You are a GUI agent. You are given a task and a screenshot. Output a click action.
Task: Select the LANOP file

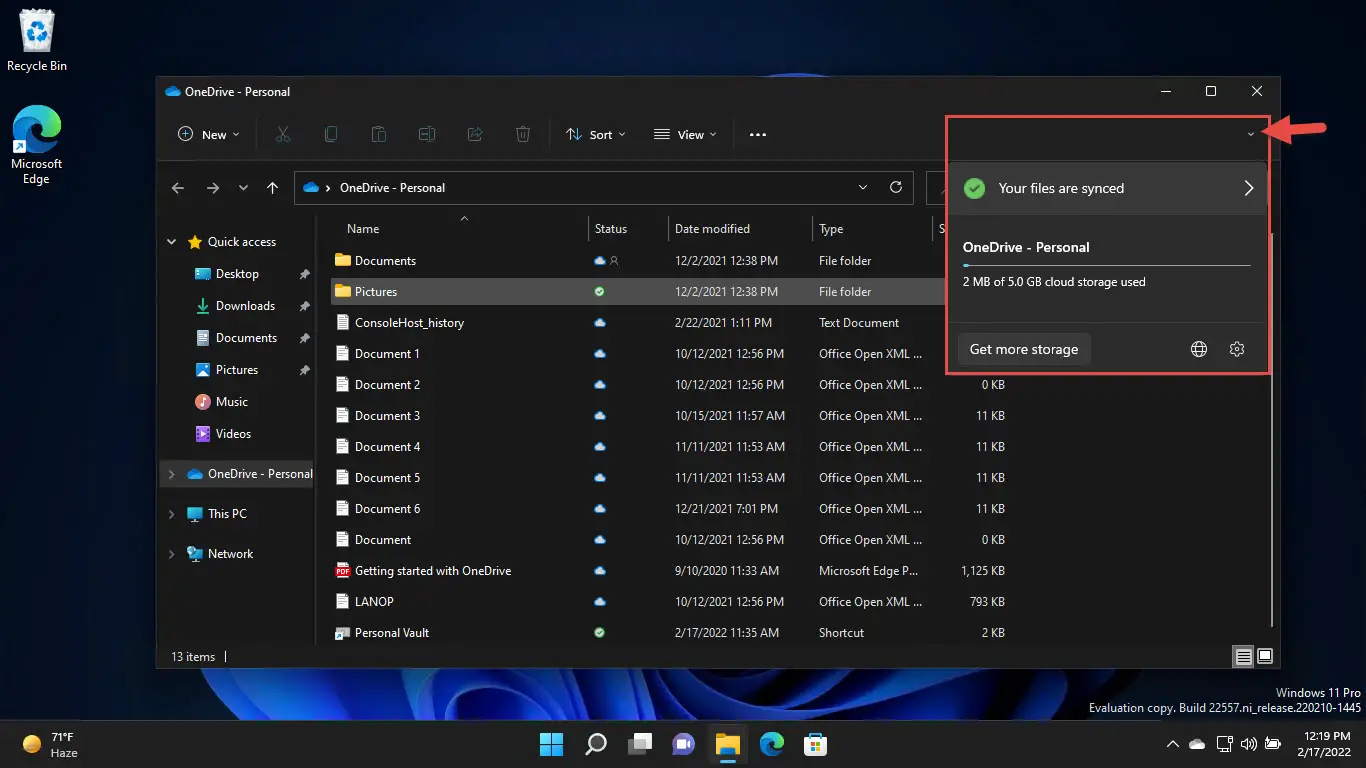click(x=374, y=601)
